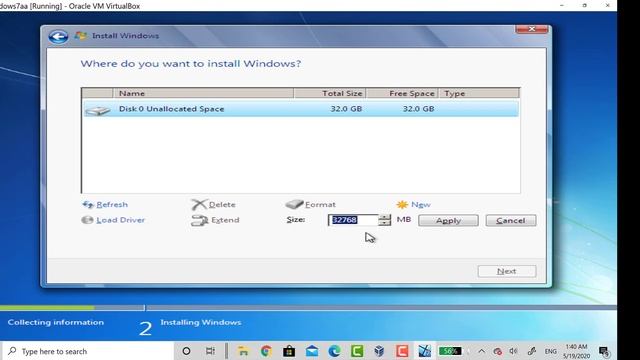Decrease size with the spinner down arrow

(x=384, y=223)
